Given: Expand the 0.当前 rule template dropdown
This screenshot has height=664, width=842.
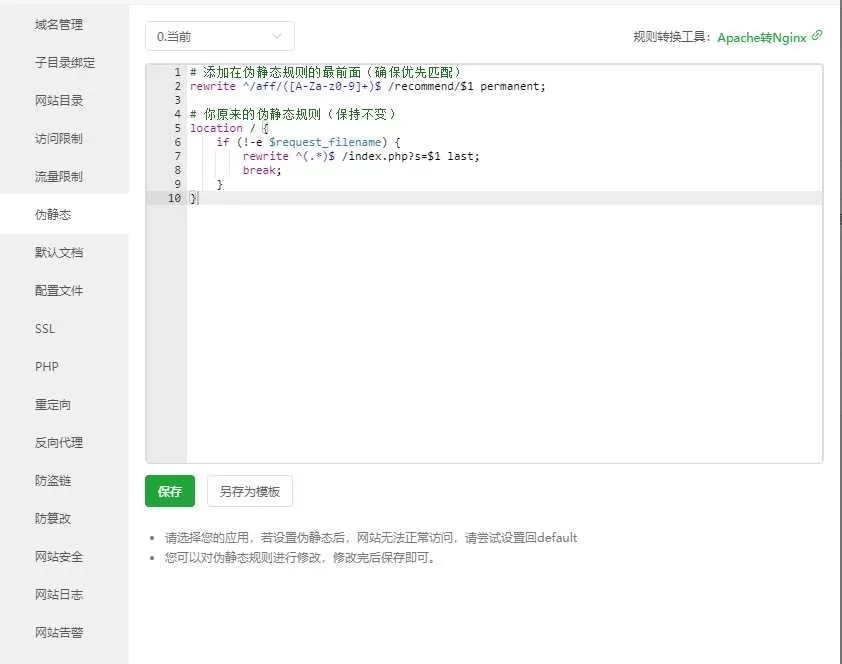Looking at the screenshot, I should click(x=220, y=37).
